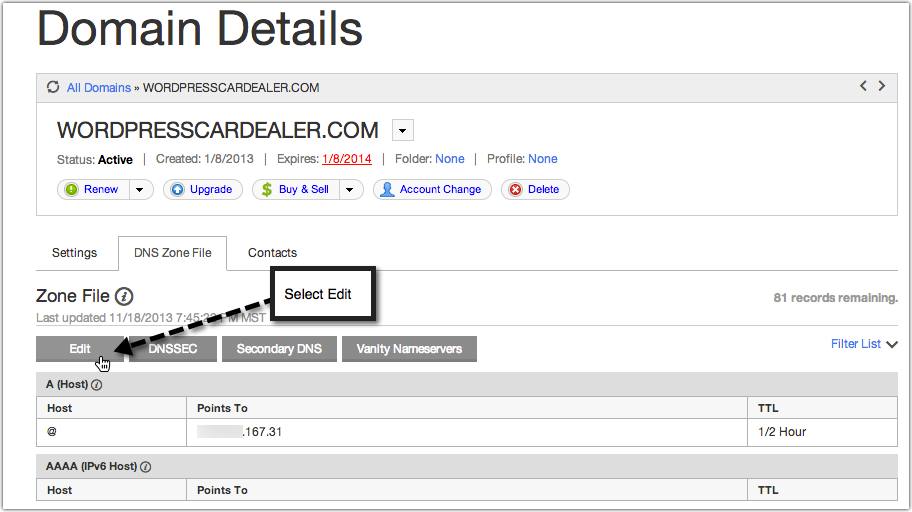
Task: Expand the Filter List menu
Action: coord(864,344)
